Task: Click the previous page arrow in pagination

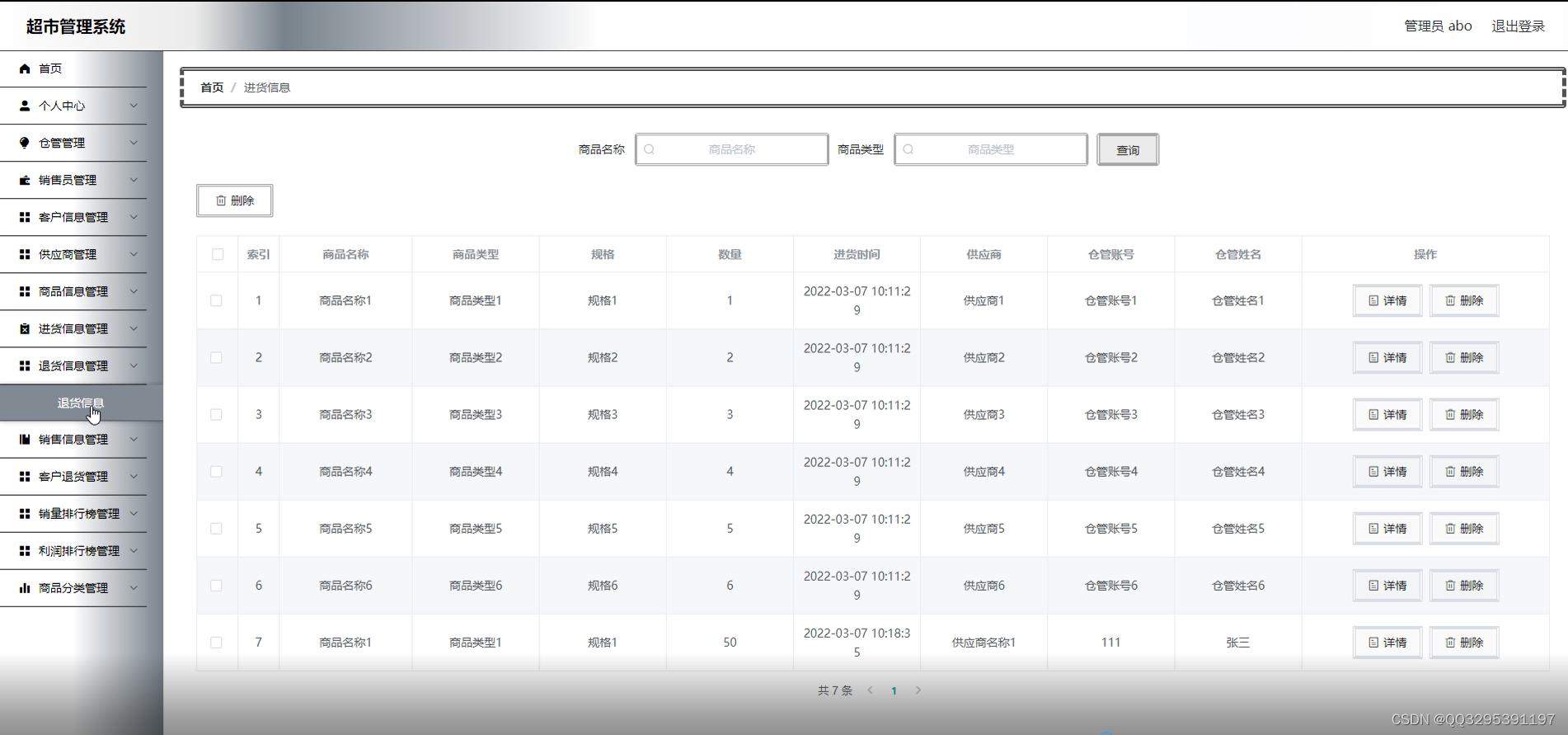Action: [870, 690]
